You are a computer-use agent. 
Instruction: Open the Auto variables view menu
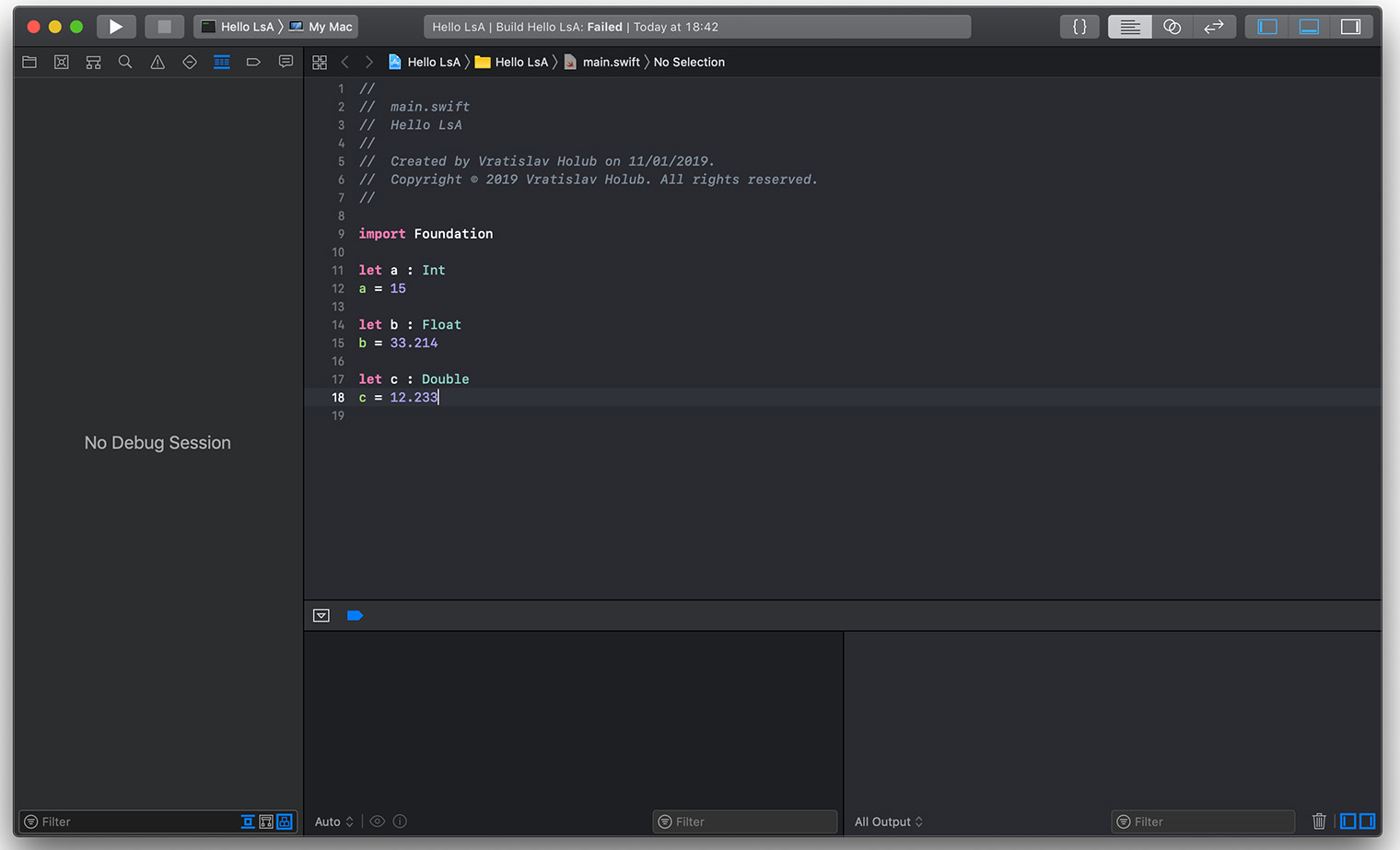pos(333,821)
